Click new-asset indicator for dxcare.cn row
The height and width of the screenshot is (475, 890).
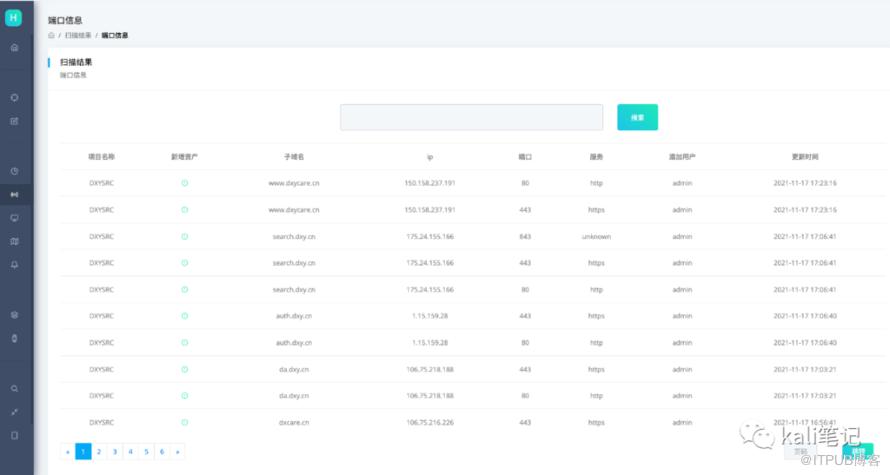point(184,422)
